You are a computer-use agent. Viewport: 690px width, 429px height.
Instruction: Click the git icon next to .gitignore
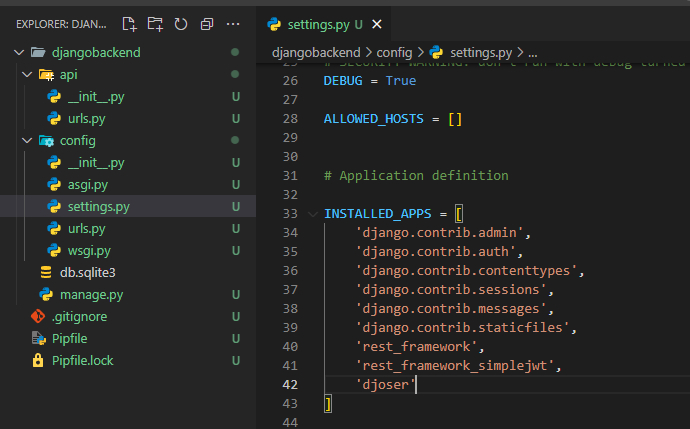click(38, 316)
